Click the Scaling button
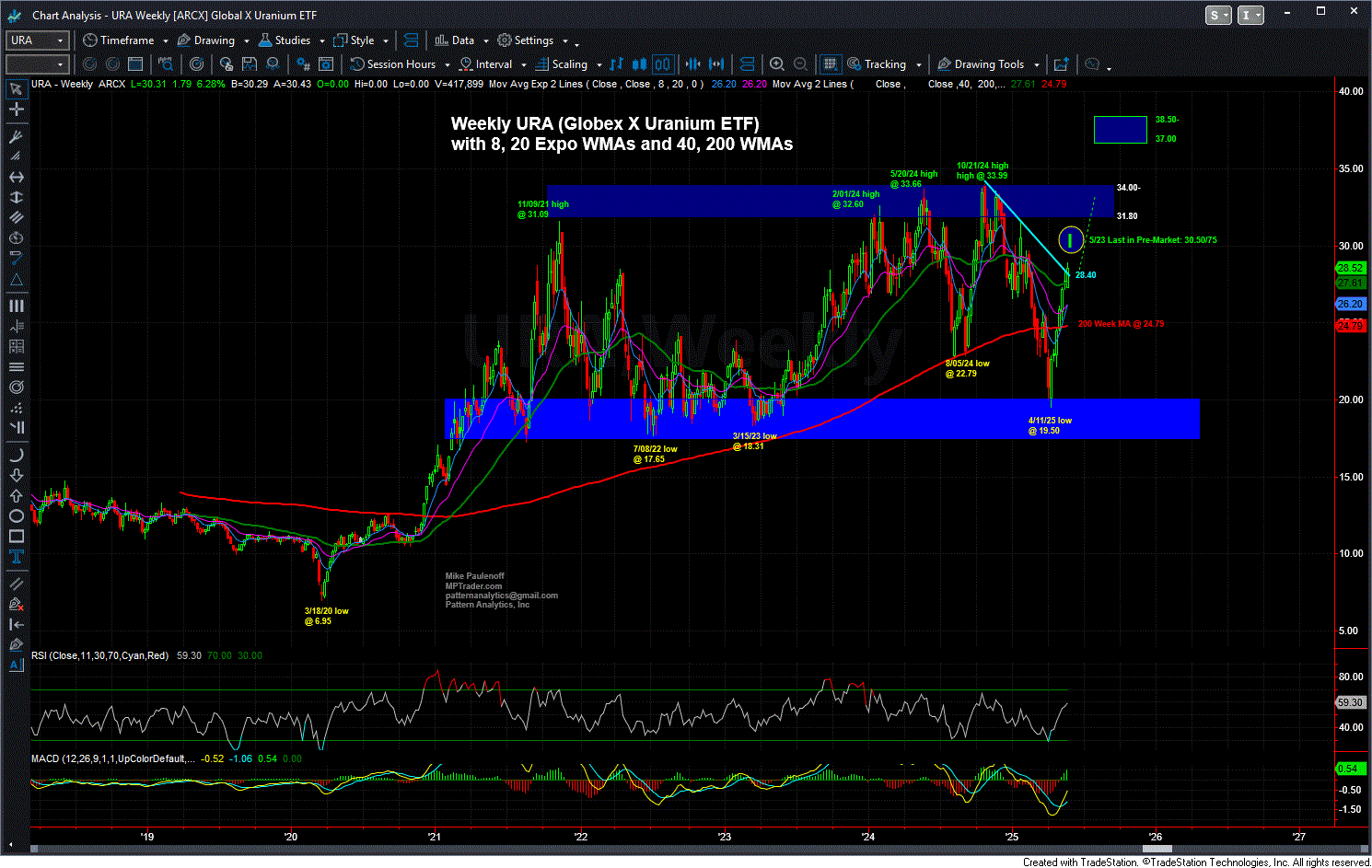This screenshot has width=1372, height=868. tap(562, 64)
